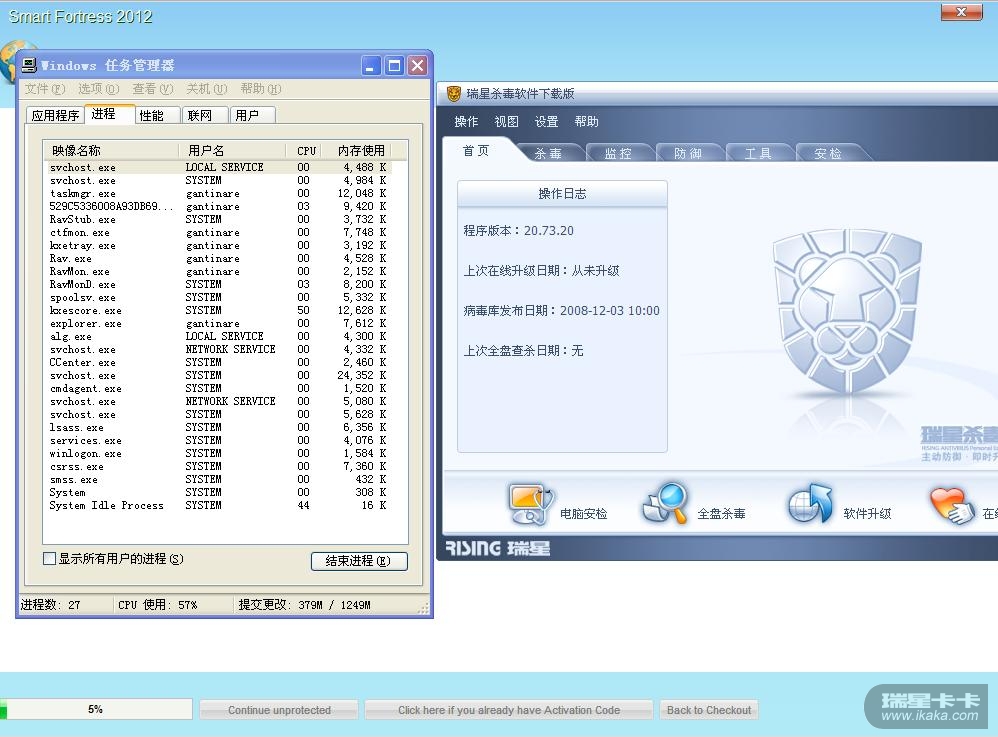The image size is (998, 737).
Task: Switch to the 安检 tab in Rising
Action: click(828, 153)
